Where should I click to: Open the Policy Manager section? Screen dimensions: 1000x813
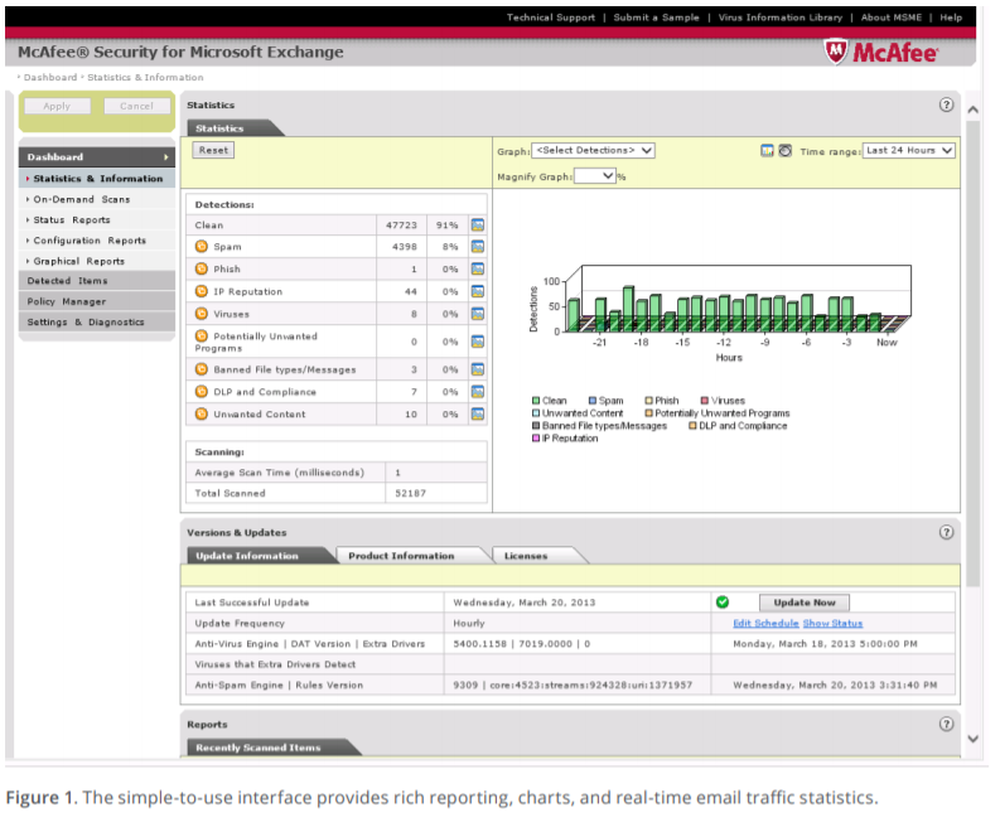coord(97,301)
